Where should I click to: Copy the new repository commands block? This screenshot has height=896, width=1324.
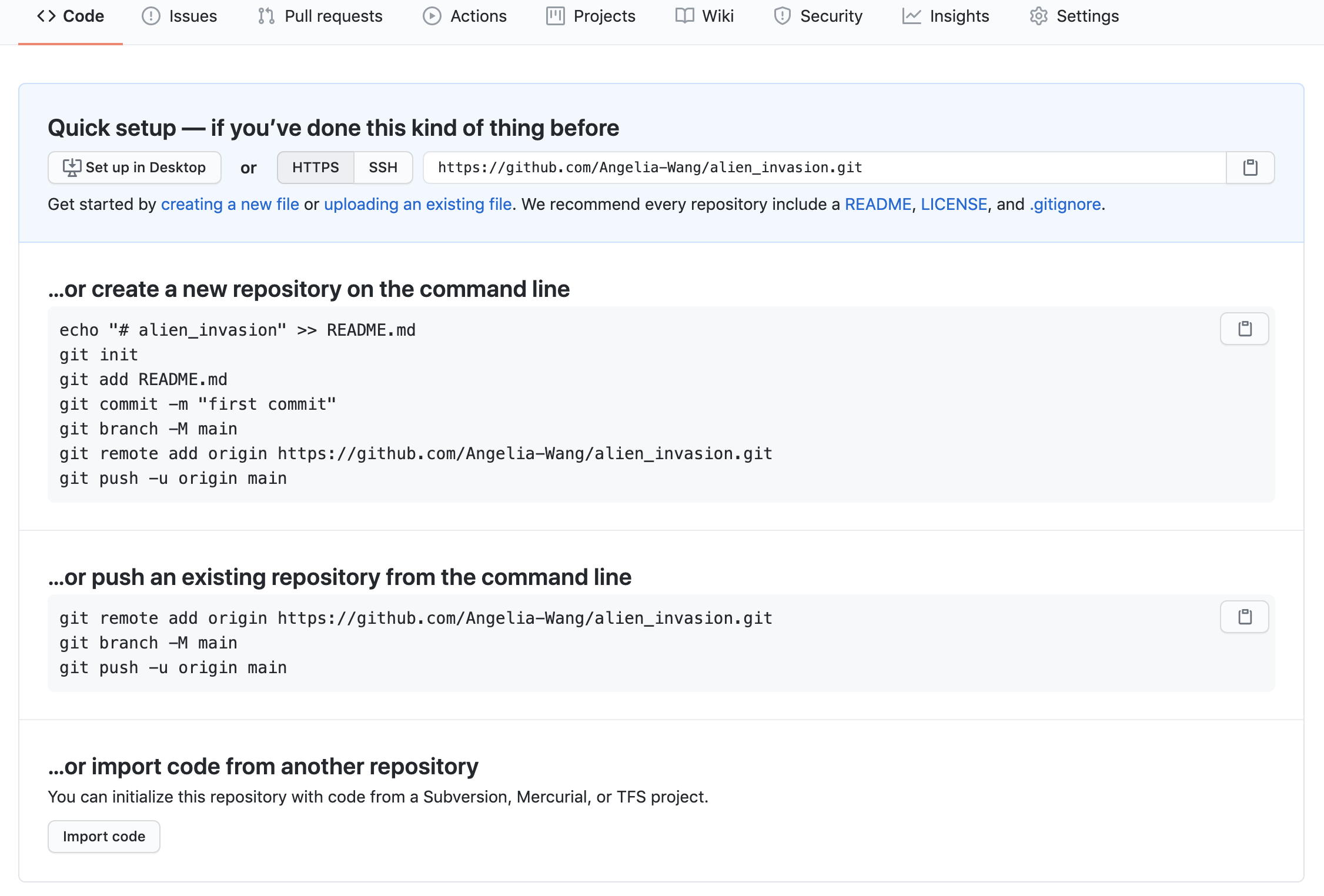pyautogui.click(x=1244, y=329)
